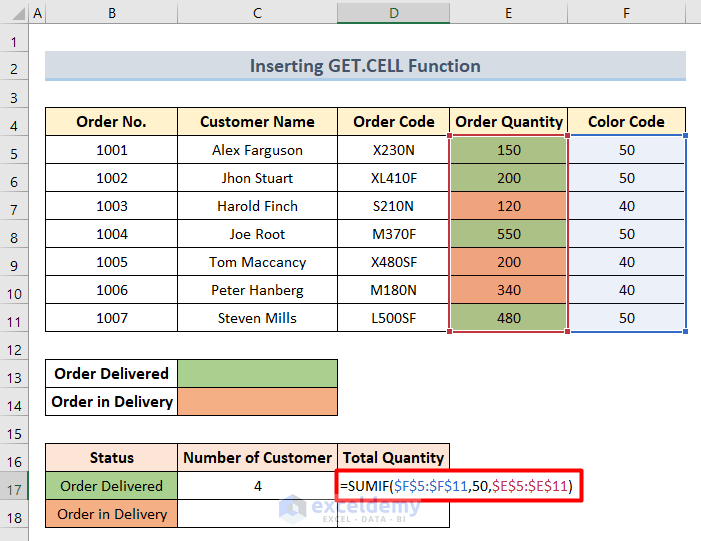Select column E header
Viewport: 701px width, 541px height.
(508, 13)
